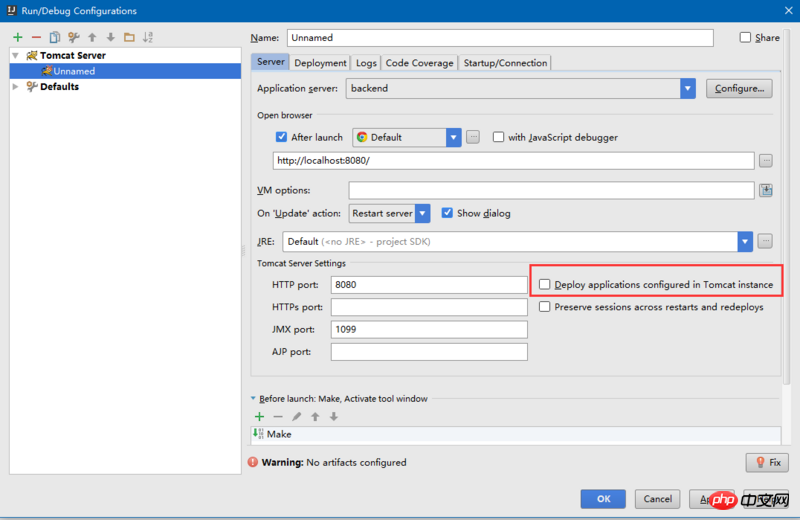Open the On 'Update' action dropdown
This screenshot has width=800, height=520.
(x=422, y=213)
